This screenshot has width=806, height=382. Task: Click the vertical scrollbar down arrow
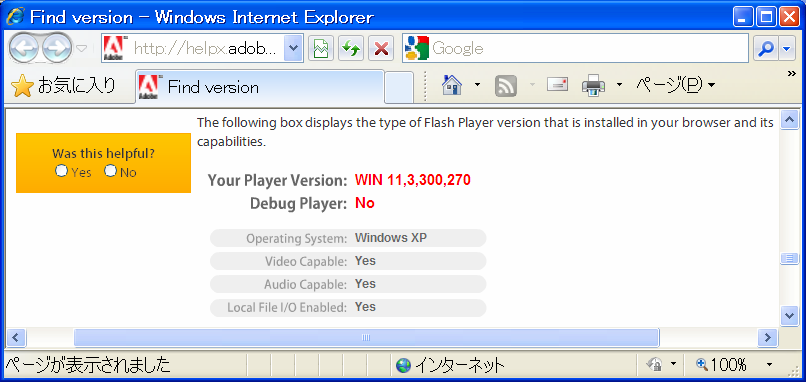point(789,315)
